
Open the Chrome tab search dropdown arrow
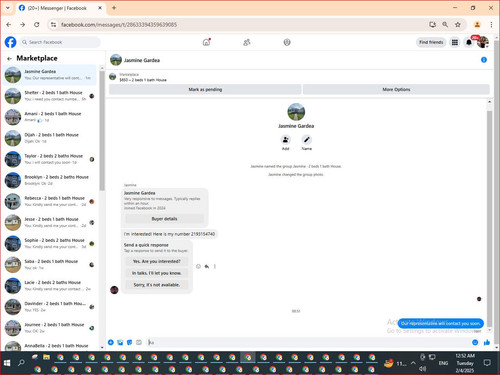pyautogui.click(x=8, y=8)
